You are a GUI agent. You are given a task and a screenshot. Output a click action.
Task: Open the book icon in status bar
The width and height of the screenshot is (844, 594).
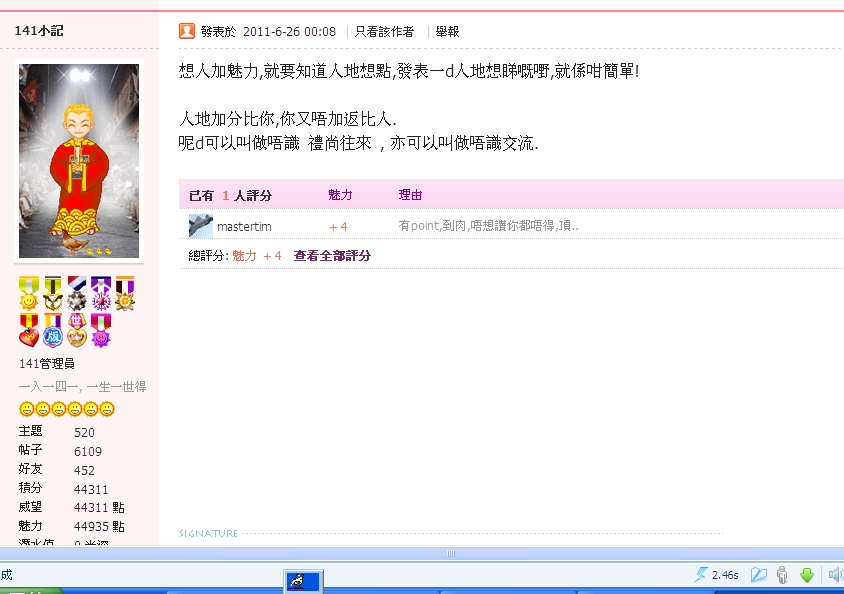758,574
